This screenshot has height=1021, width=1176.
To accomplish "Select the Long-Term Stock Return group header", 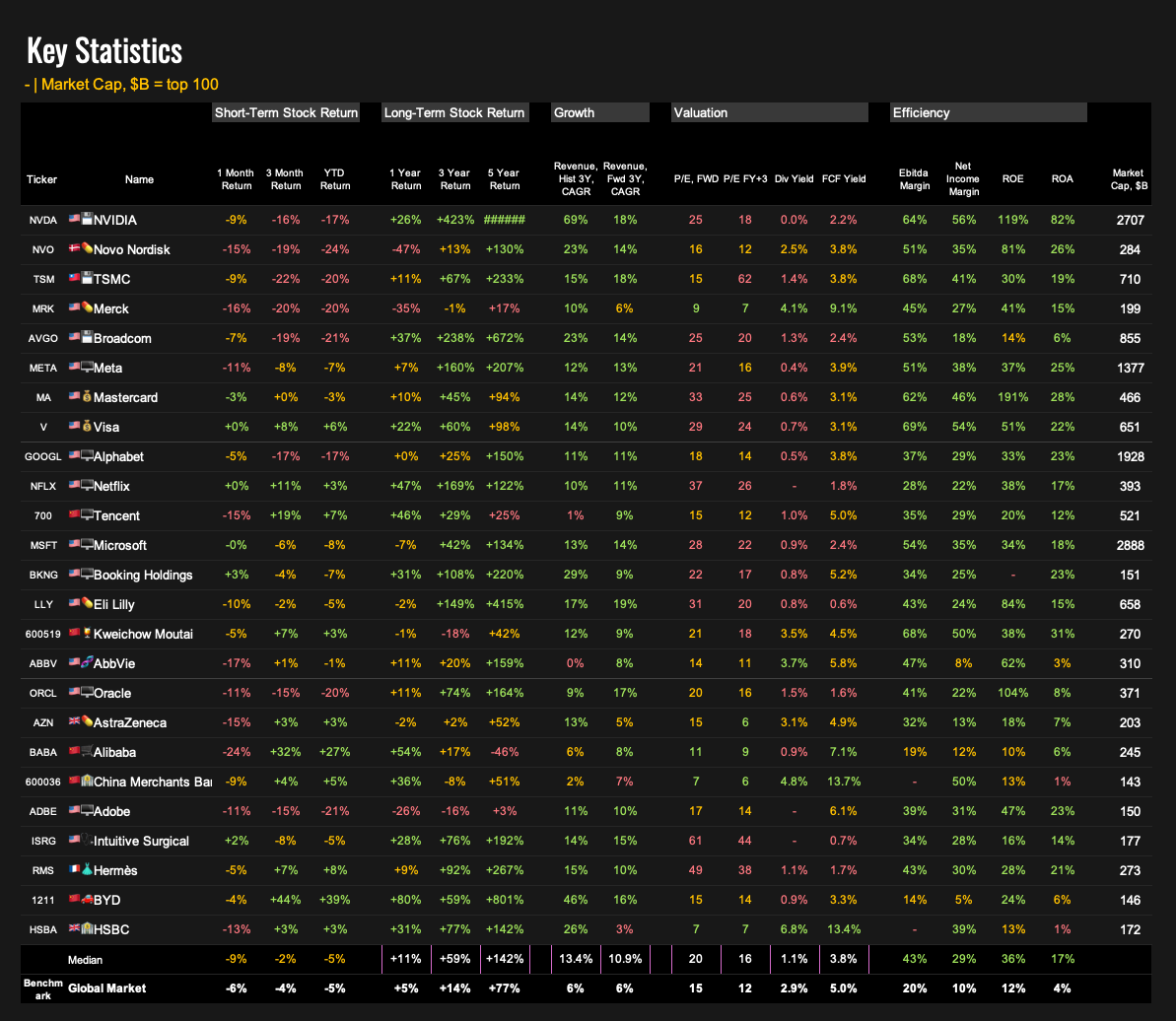I will [455, 112].
